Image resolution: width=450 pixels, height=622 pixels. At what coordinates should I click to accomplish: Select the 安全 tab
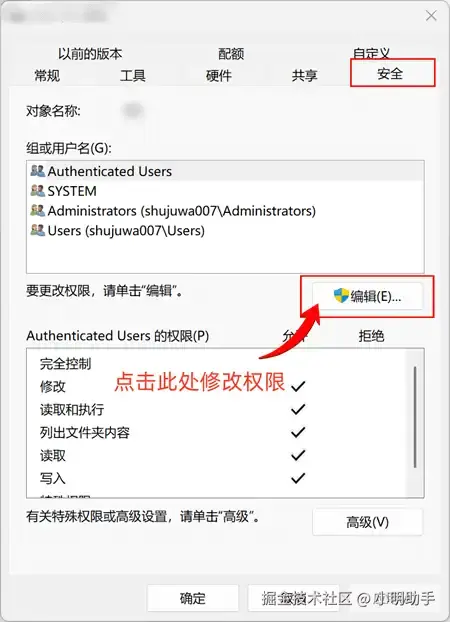[390, 74]
